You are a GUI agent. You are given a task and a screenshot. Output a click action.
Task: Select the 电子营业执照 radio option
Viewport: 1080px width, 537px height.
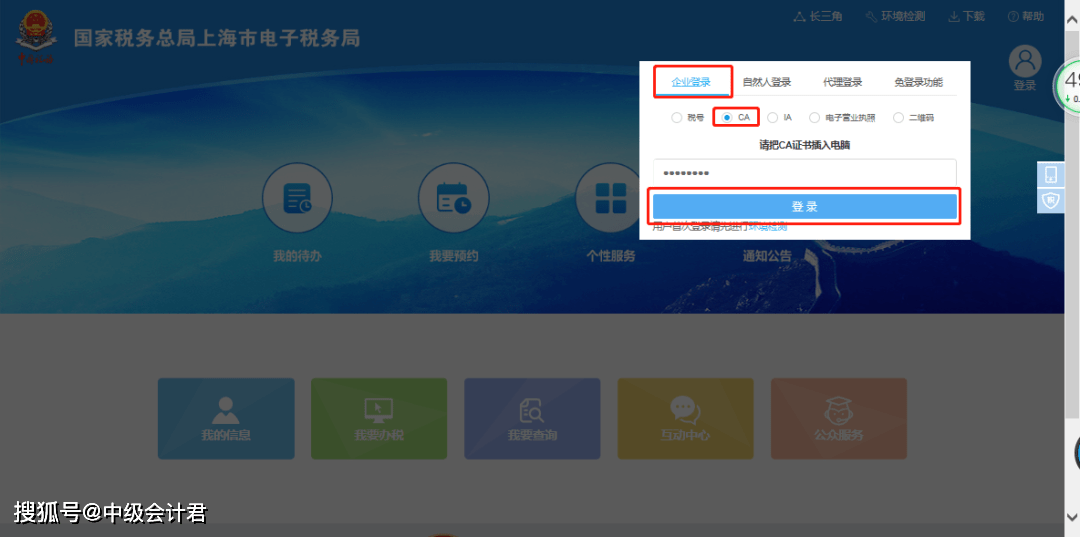click(x=815, y=118)
